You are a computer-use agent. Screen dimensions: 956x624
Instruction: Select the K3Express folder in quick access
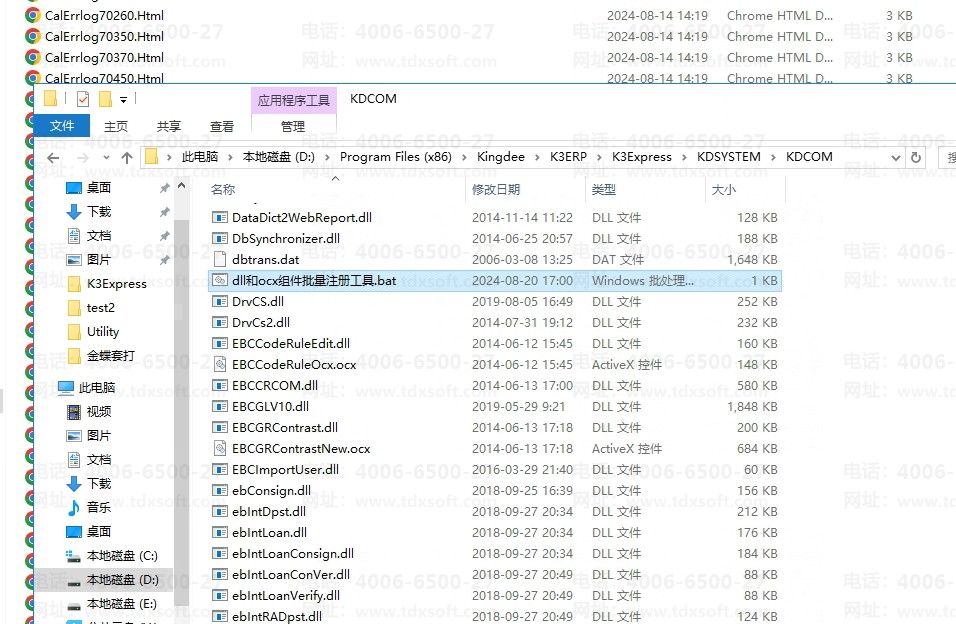pos(116,283)
